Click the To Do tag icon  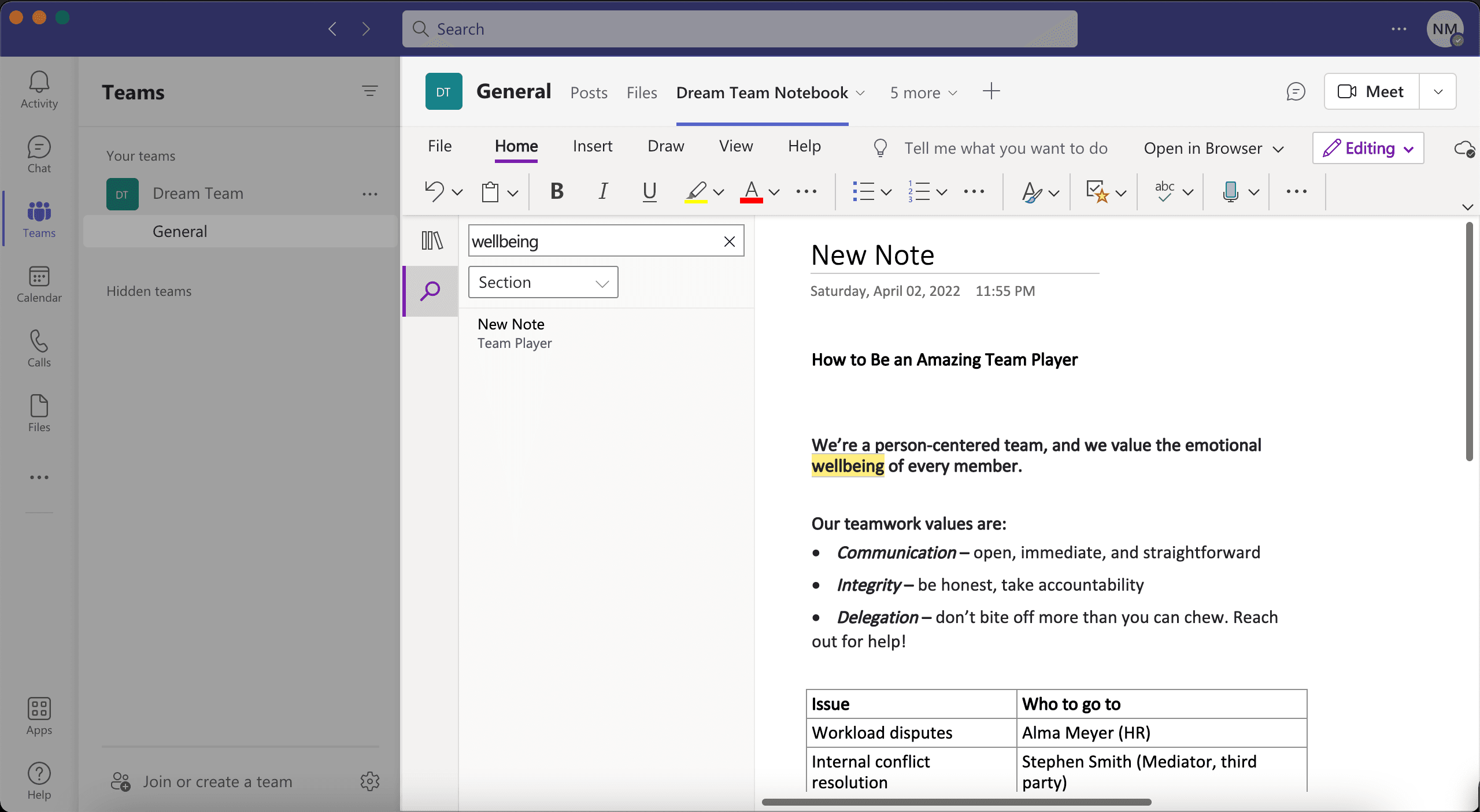click(x=1097, y=191)
